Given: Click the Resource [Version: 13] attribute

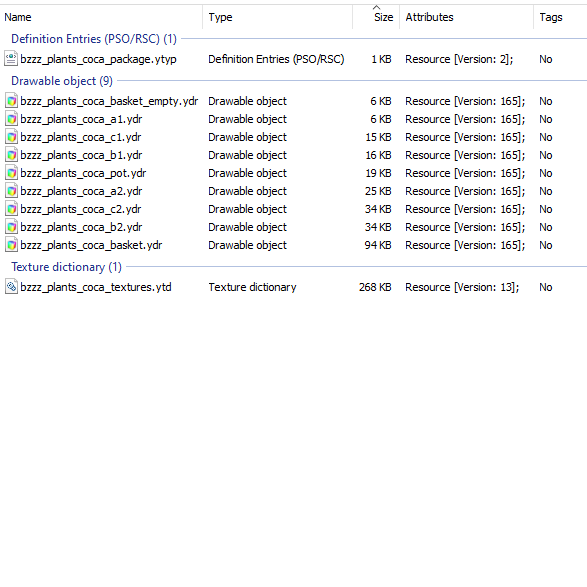Looking at the screenshot, I should click(x=462, y=287).
